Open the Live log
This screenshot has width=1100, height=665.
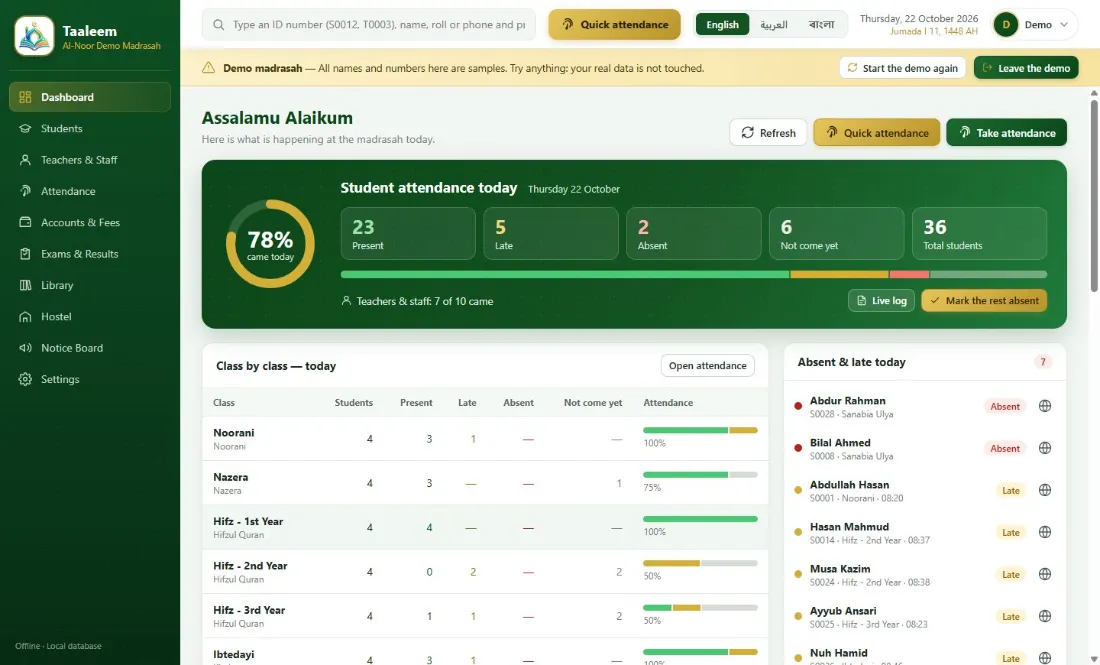(881, 301)
